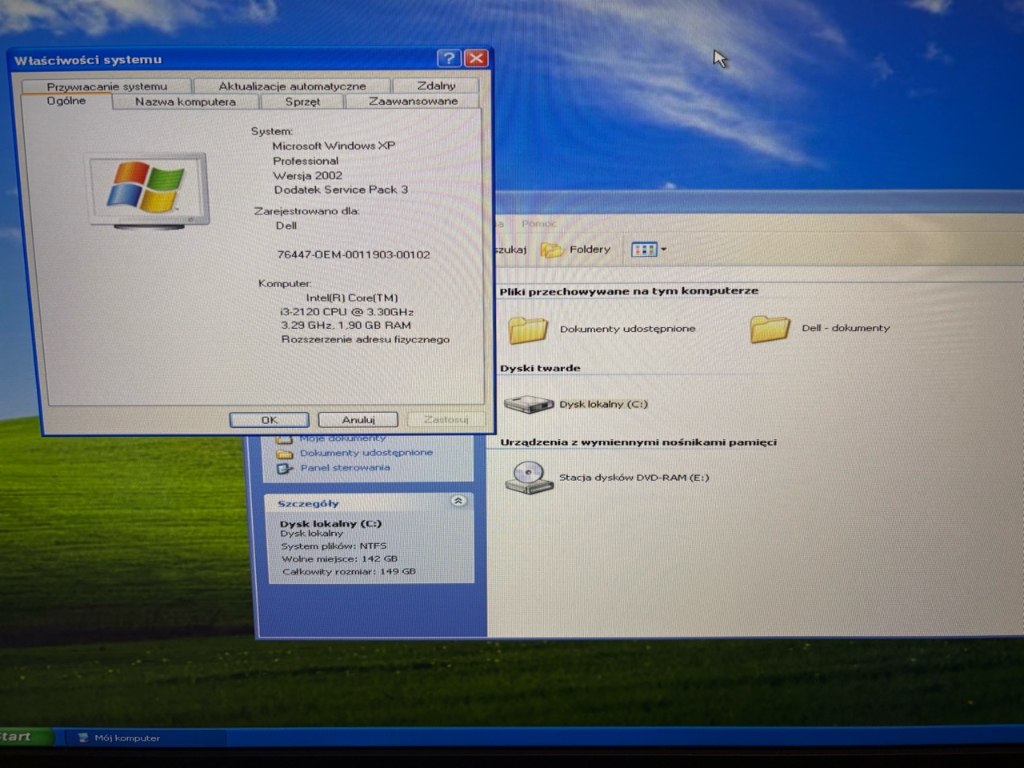Click the 'i3-2120 CPU @ 3.30GHz' text
This screenshot has height=768, width=1024.
(x=347, y=312)
